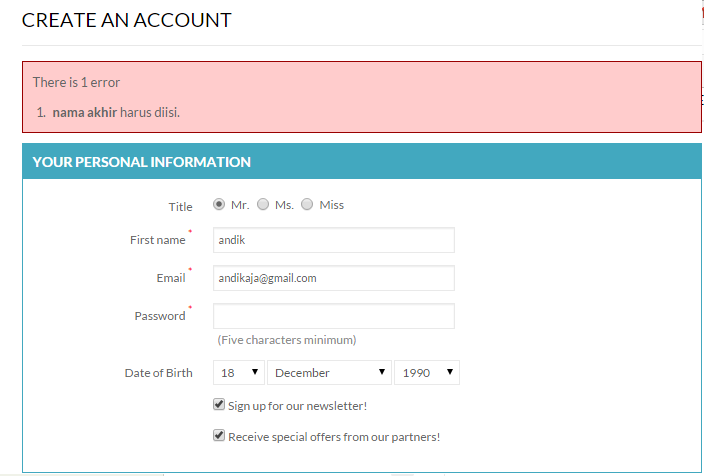The height and width of the screenshot is (476, 704).
Task: Toggle the newsletter sign-up checkbox
Action: 219,405
